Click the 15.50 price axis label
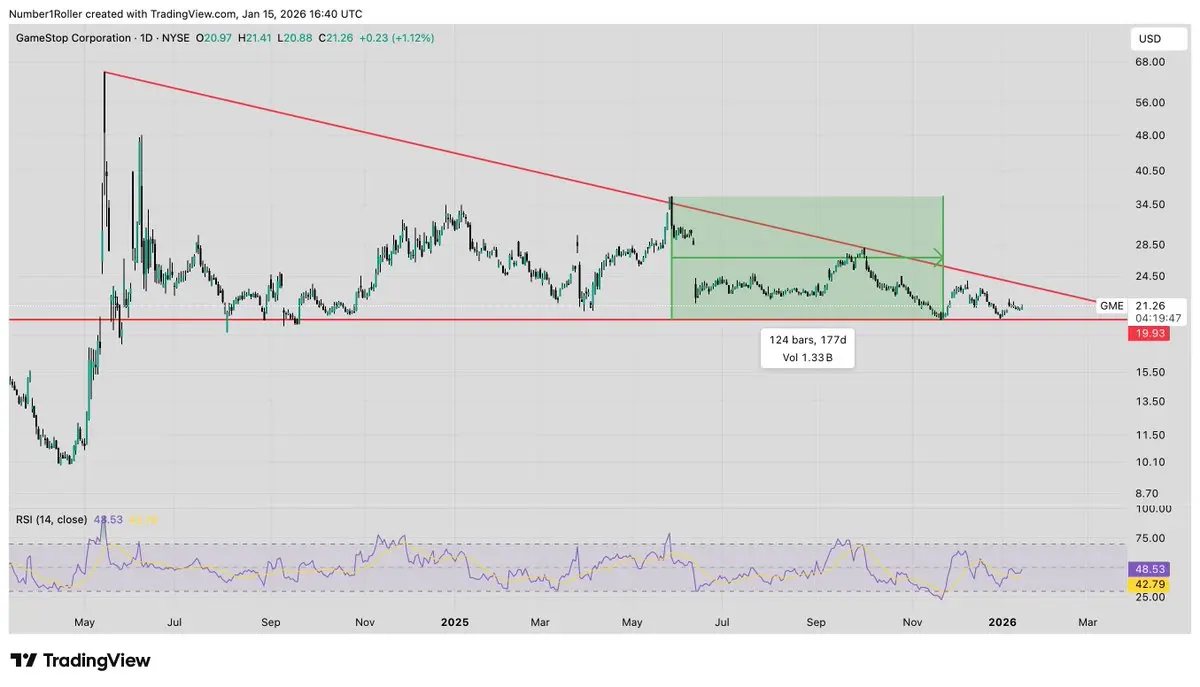 pyautogui.click(x=1151, y=372)
